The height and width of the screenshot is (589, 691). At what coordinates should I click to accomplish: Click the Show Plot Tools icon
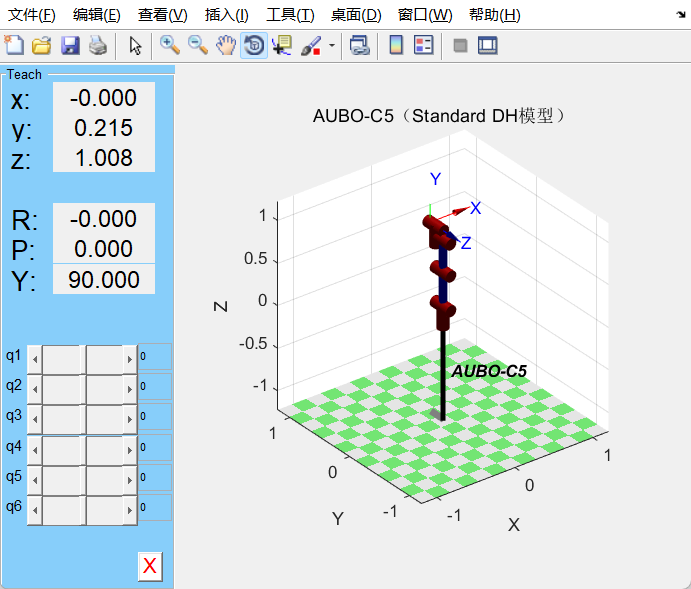tap(488, 45)
